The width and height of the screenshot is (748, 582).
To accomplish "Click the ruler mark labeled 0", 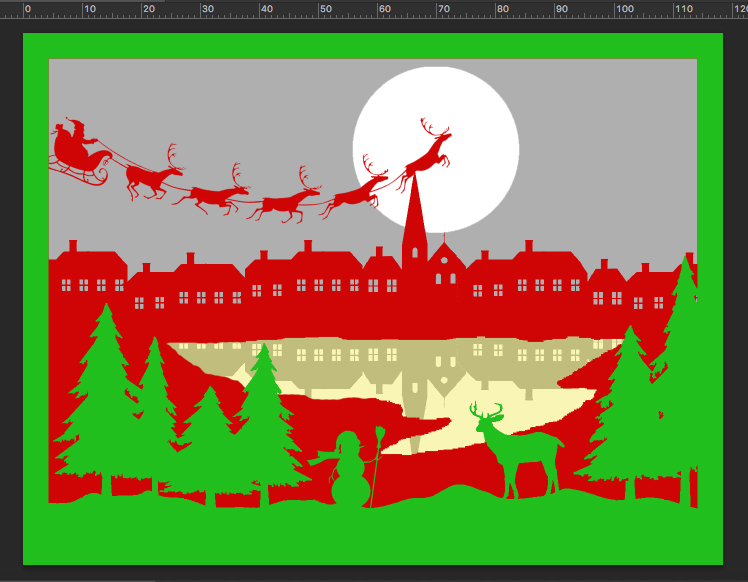I will click(28, 9).
